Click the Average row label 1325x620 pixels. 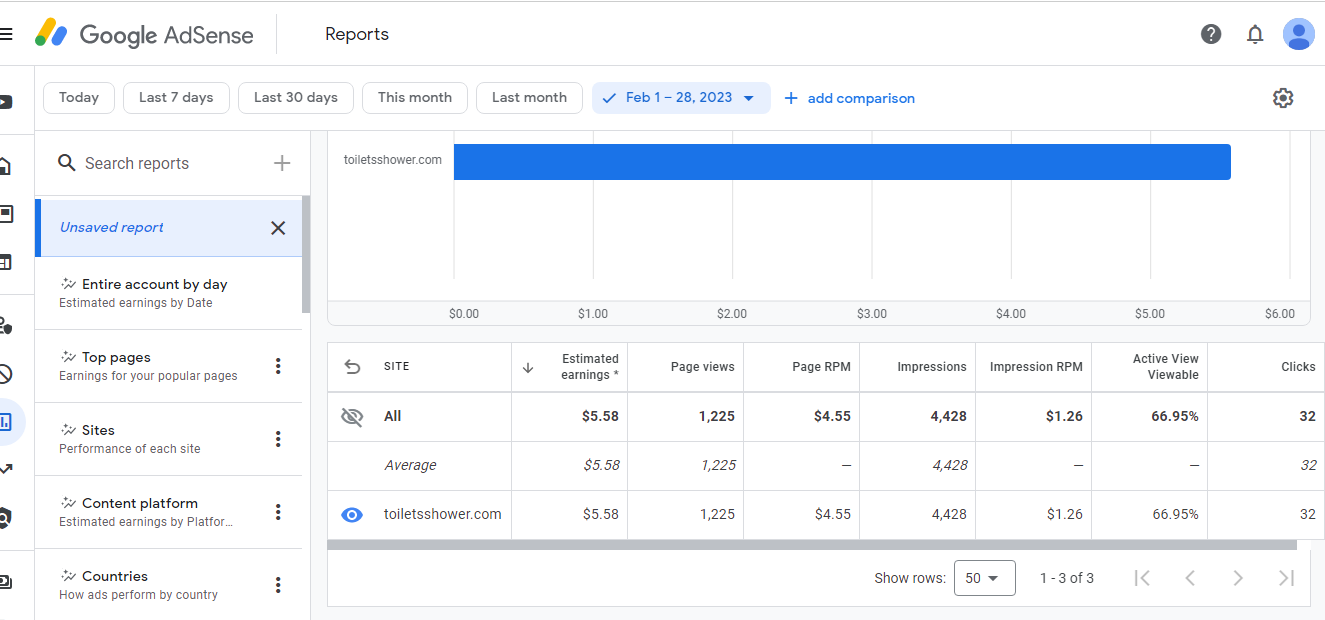pyautogui.click(x=411, y=466)
